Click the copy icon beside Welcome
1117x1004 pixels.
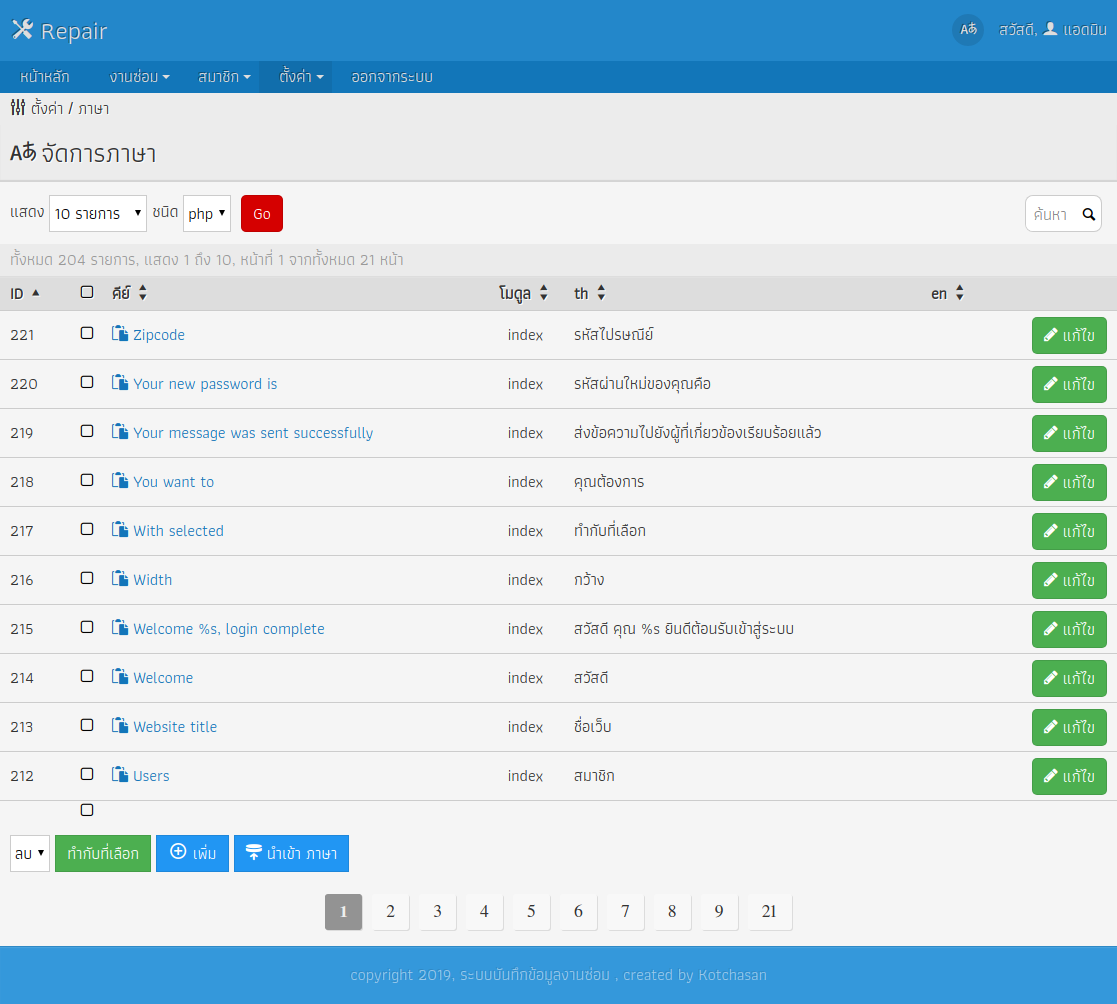[x=120, y=676]
